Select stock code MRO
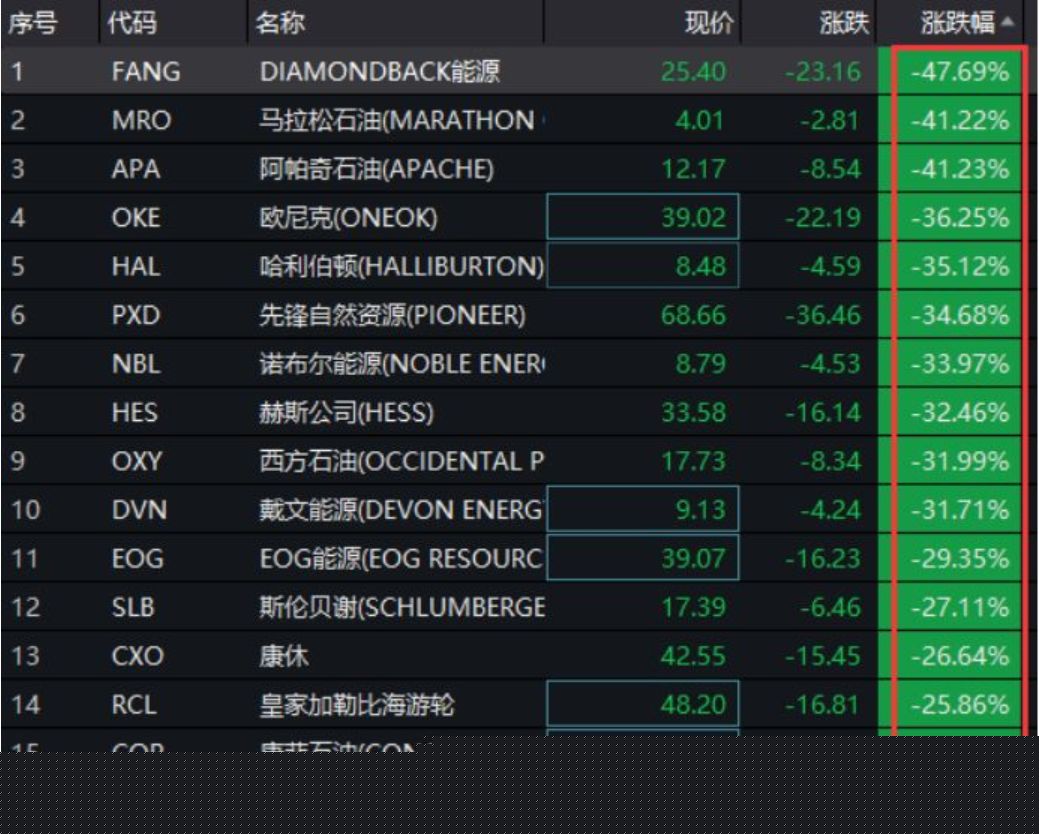Screen dimensions: 1039x834 pos(141,121)
